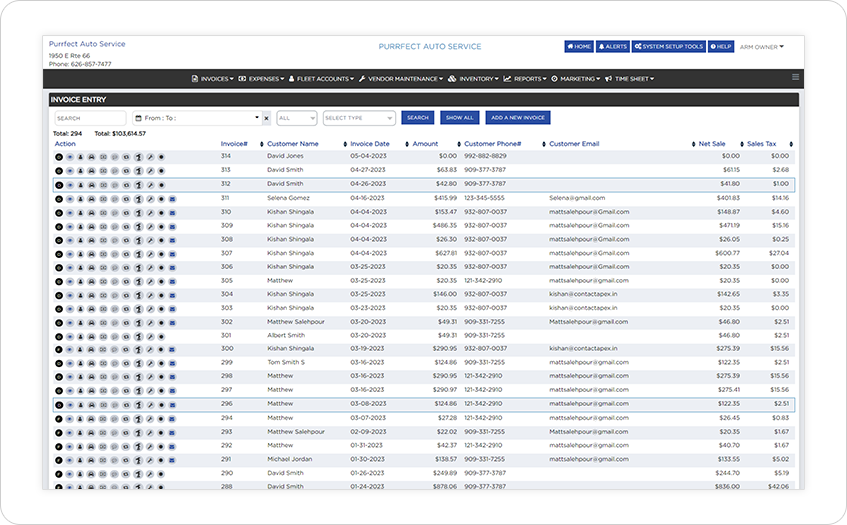Viewport: 847px width, 525px height.
Task: Click customer name Albert Smith
Action: [x=286, y=336]
